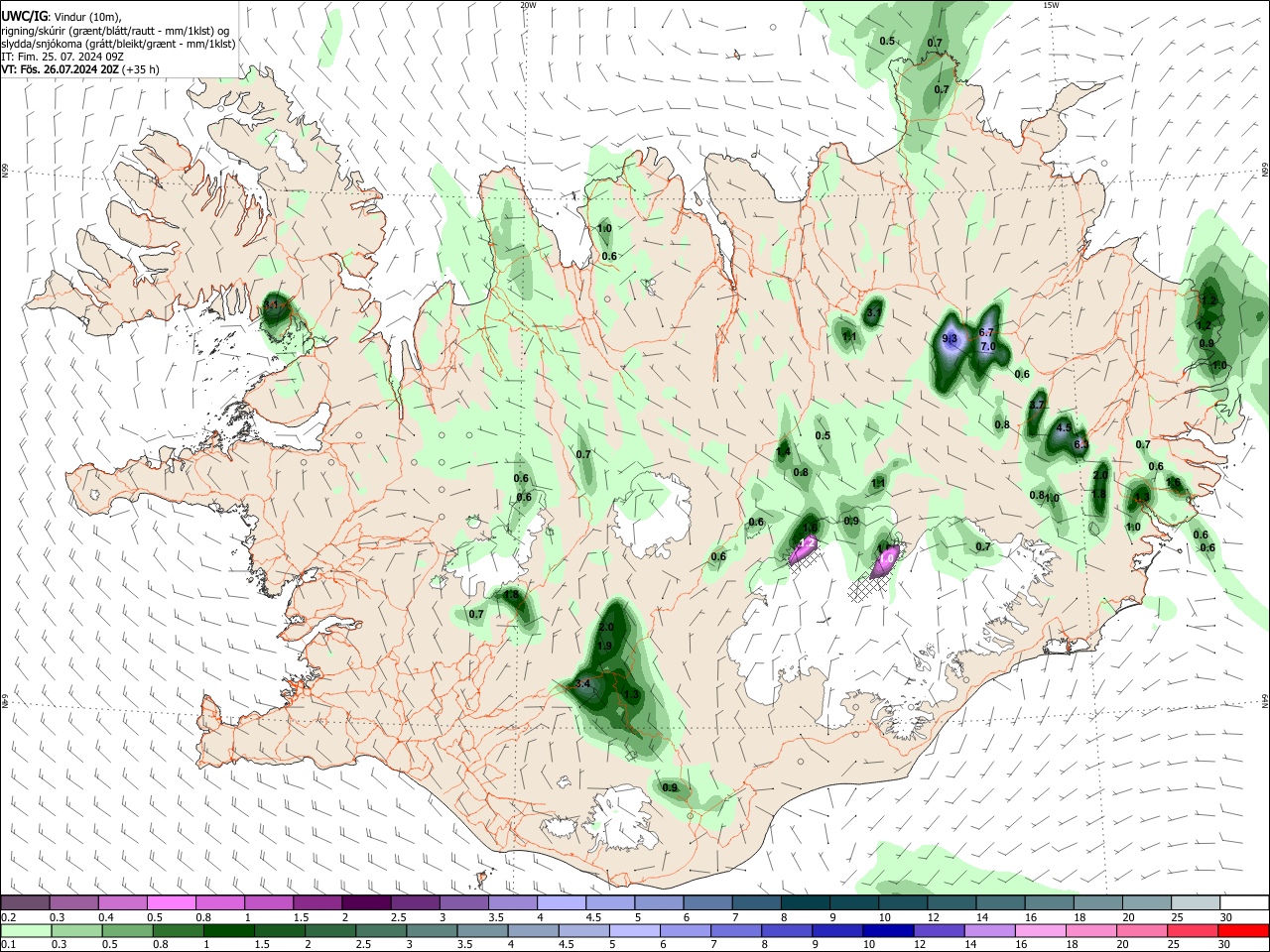Click the 0.2 swatch in snow legend row

point(25,902)
